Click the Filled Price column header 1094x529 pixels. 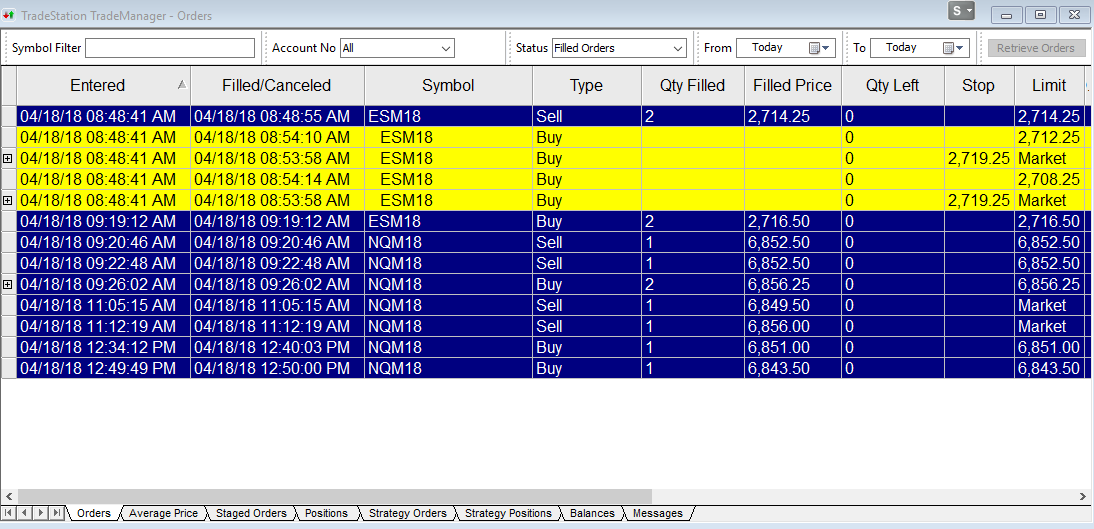point(791,86)
